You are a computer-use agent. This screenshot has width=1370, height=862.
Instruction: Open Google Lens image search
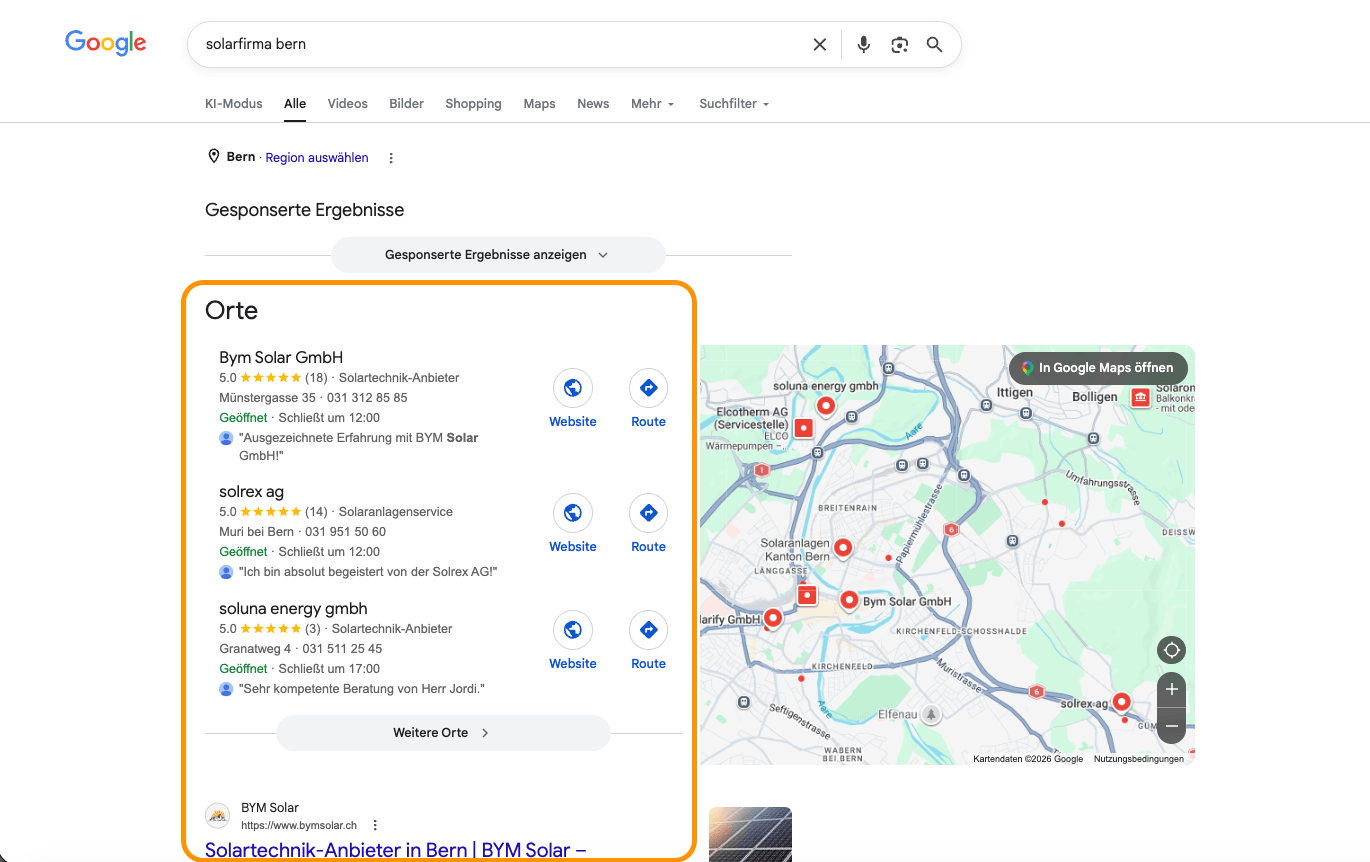[900, 44]
